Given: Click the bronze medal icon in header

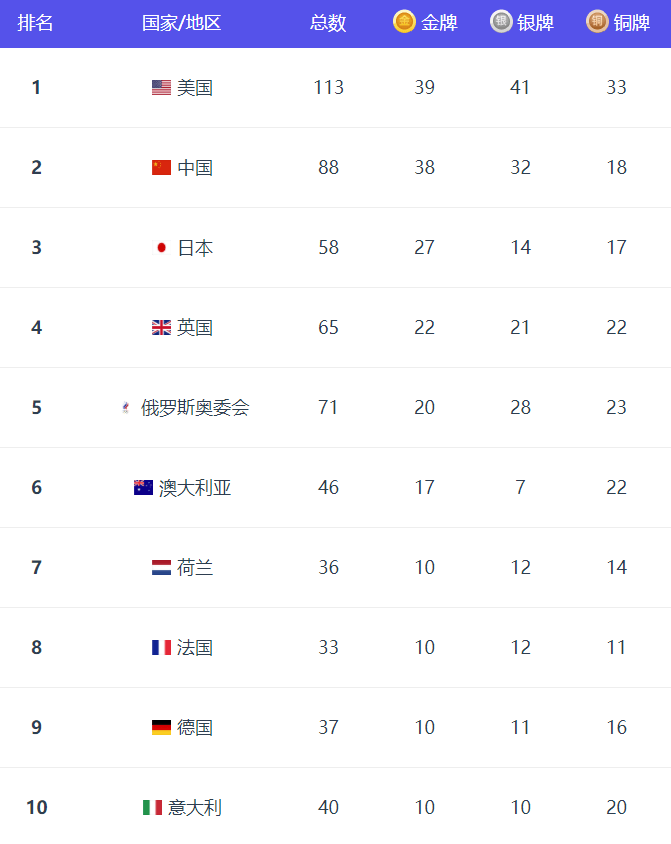Looking at the screenshot, I should tap(597, 22).
